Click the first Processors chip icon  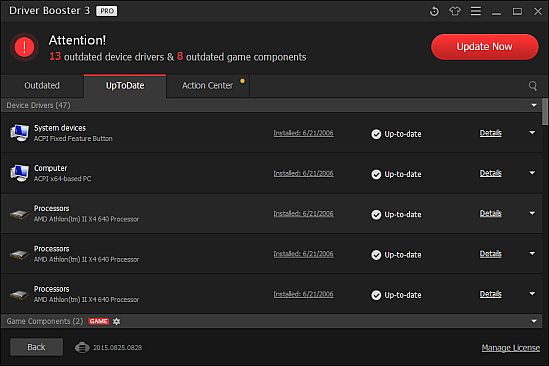click(20, 214)
